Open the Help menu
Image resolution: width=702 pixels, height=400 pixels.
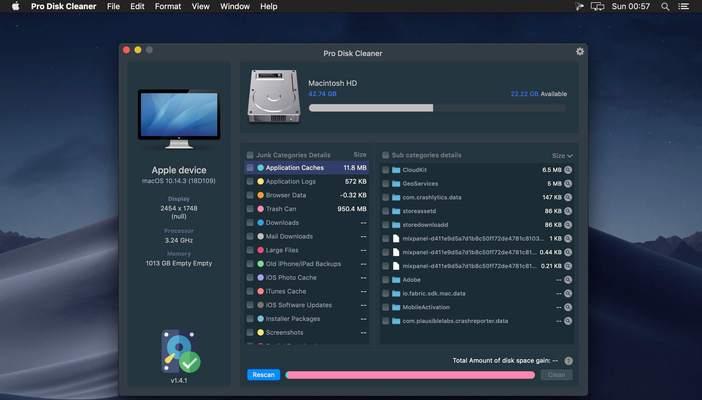click(269, 6)
